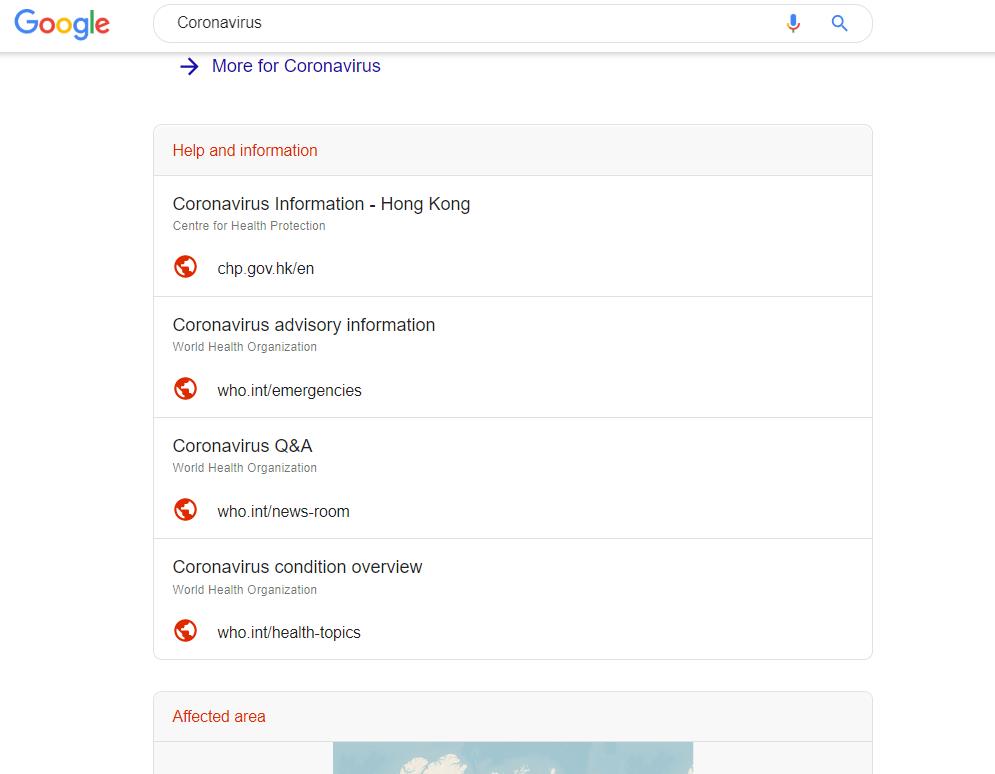Start voice search with microphone icon
Viewport: 995px width, 774px height.
click(793, 24)
